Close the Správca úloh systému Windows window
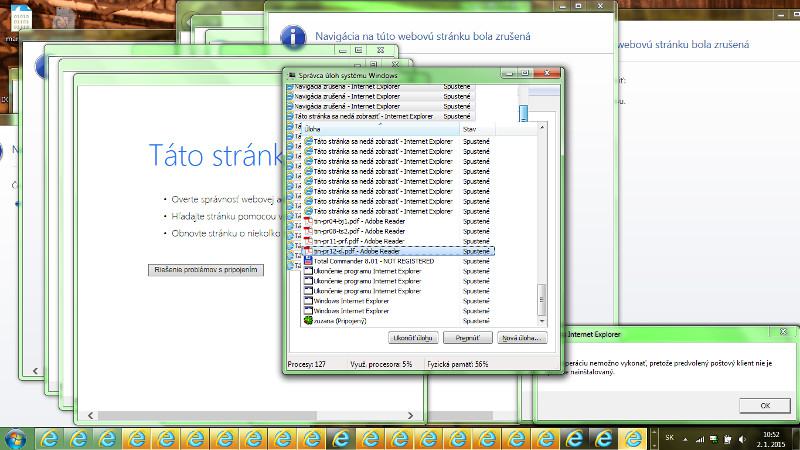The width and height of the screenshot is (800, 450). (546, 73)
